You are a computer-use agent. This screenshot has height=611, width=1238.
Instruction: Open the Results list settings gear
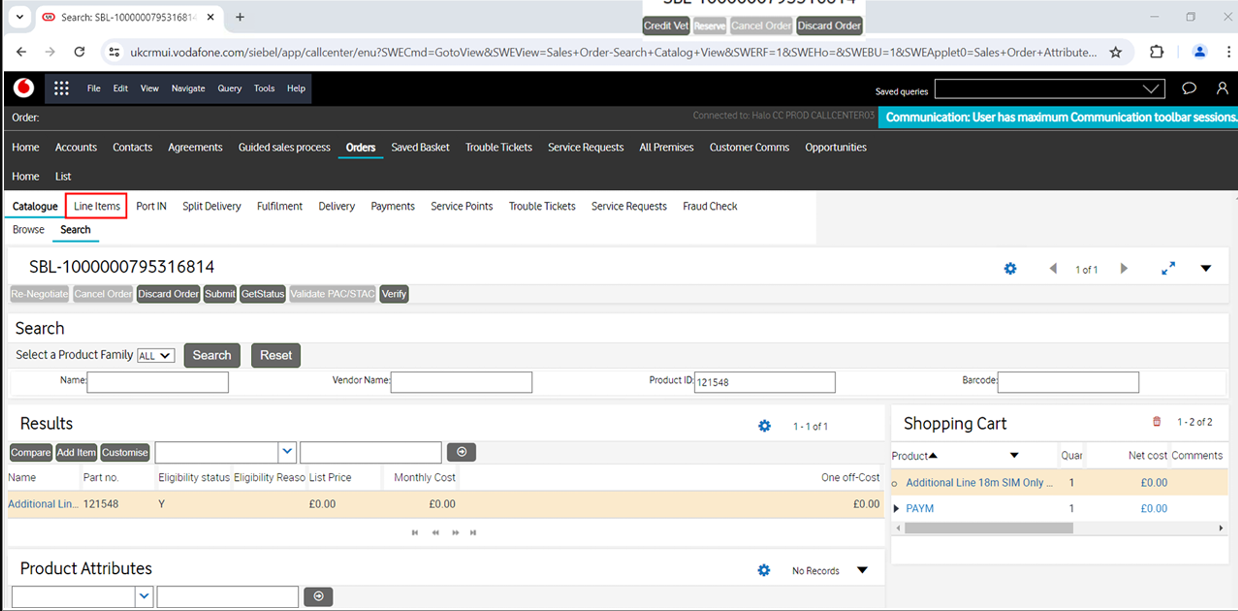point(765,426)
